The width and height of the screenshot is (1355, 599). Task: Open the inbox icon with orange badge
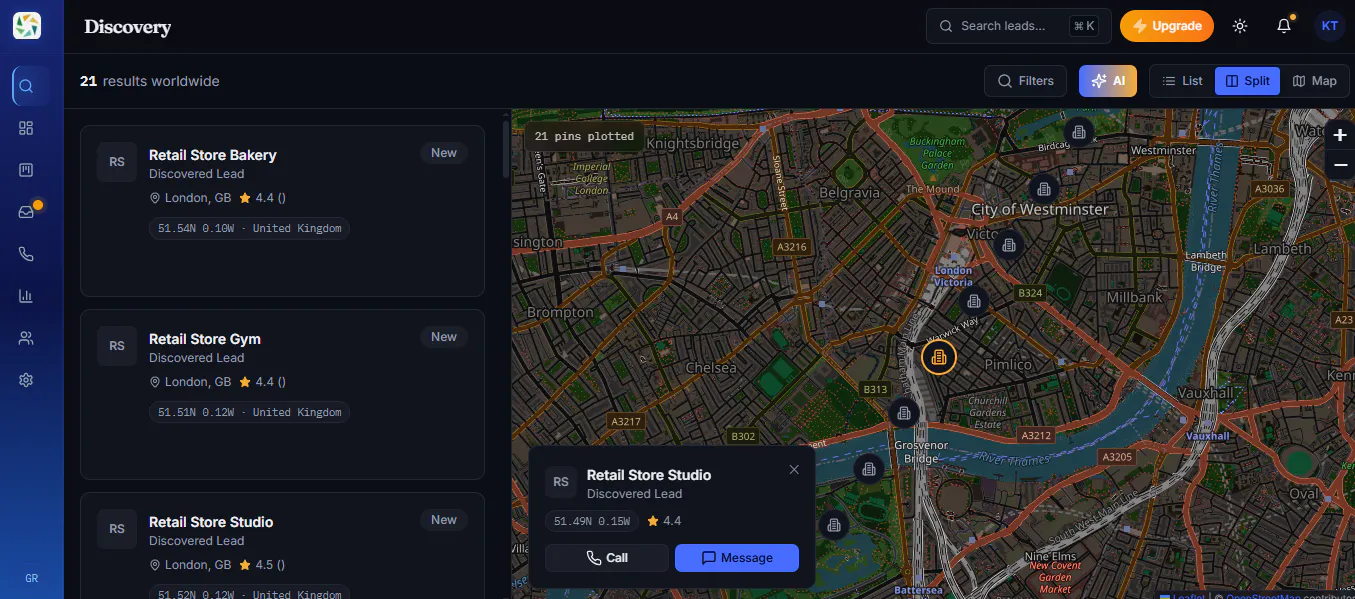(27, 212)
